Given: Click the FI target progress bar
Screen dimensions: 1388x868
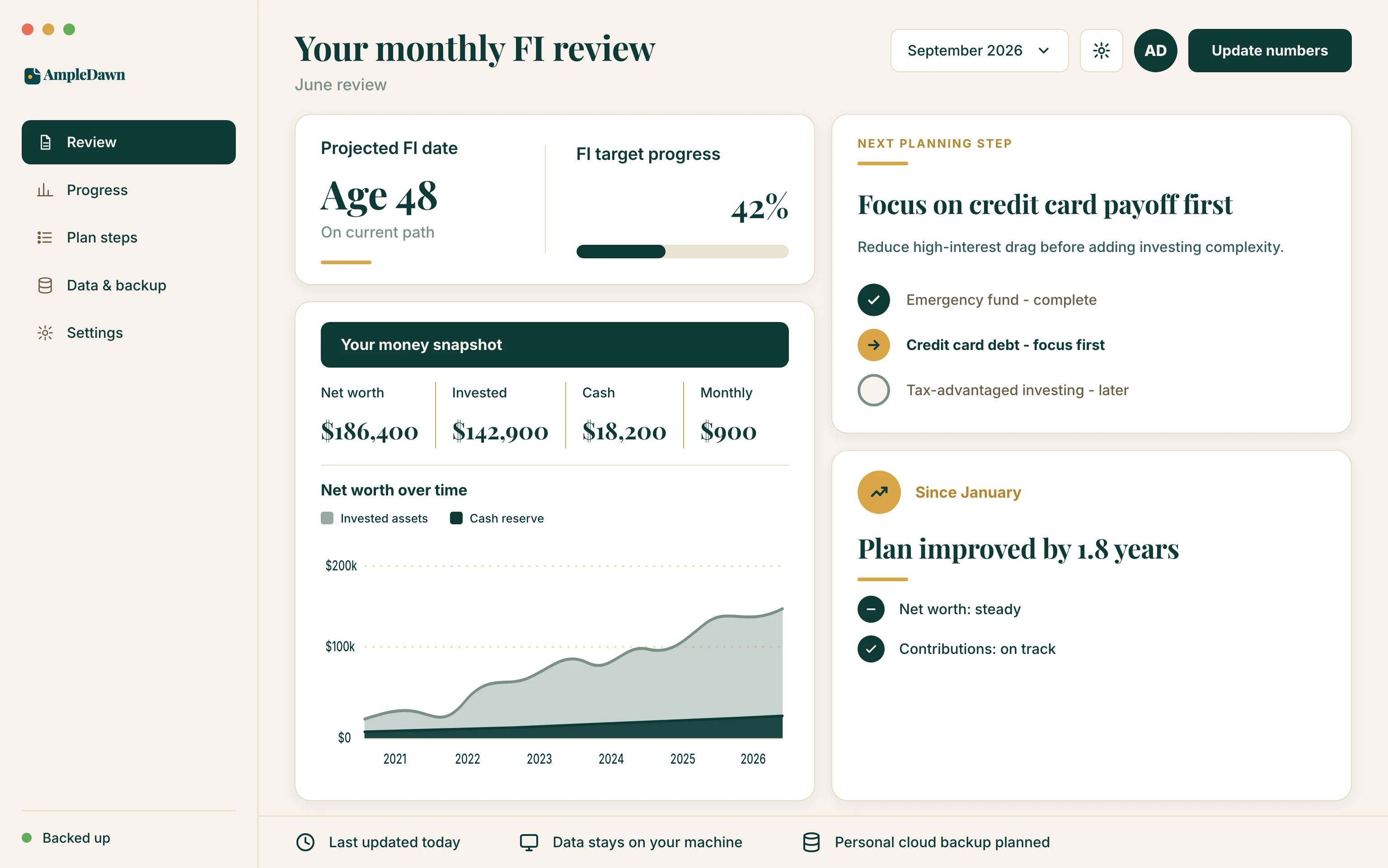Looking at the screenshot, I should (x=682, y=252).
